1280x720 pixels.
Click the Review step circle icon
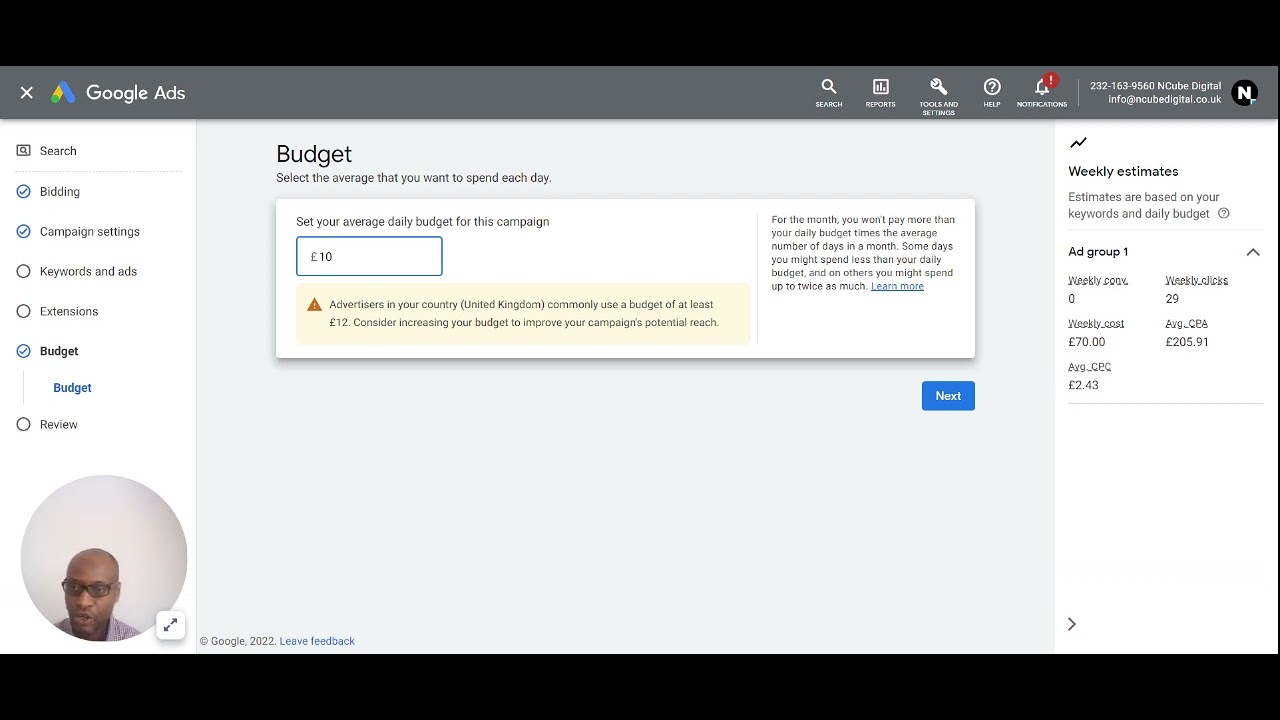point(23,424)
